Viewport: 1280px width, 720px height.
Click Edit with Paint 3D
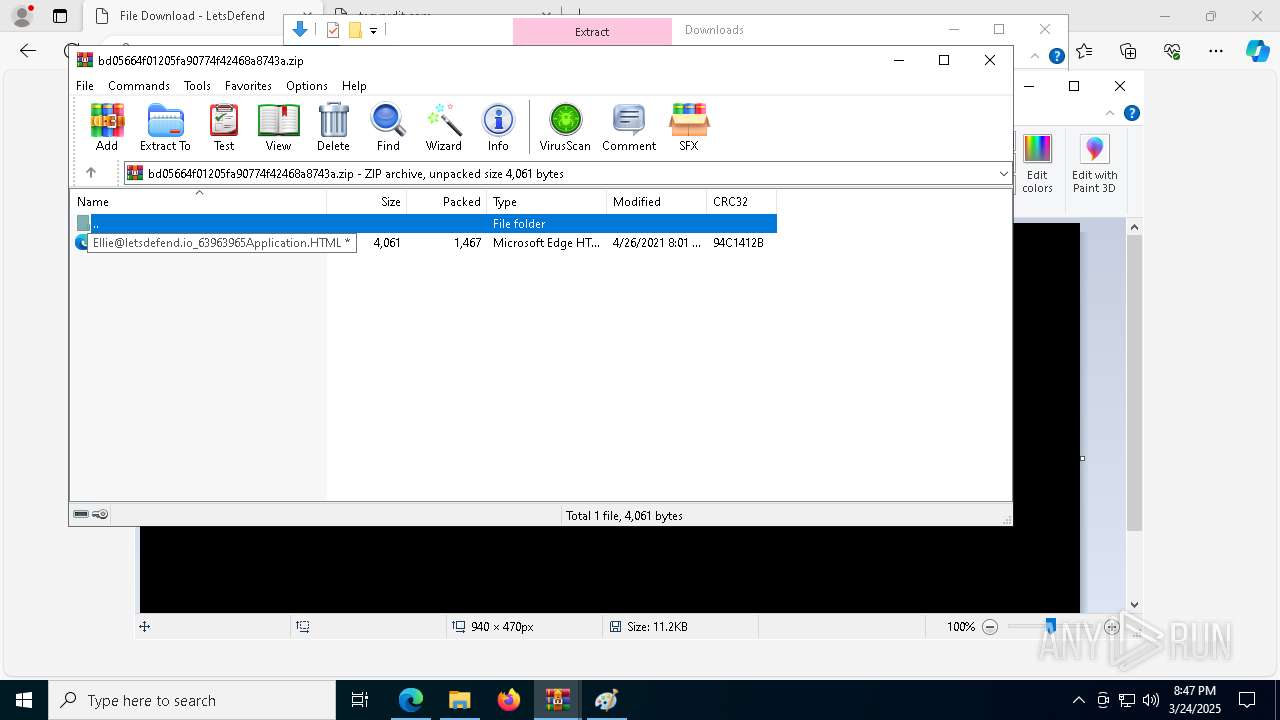click(x=1094, y=165)
